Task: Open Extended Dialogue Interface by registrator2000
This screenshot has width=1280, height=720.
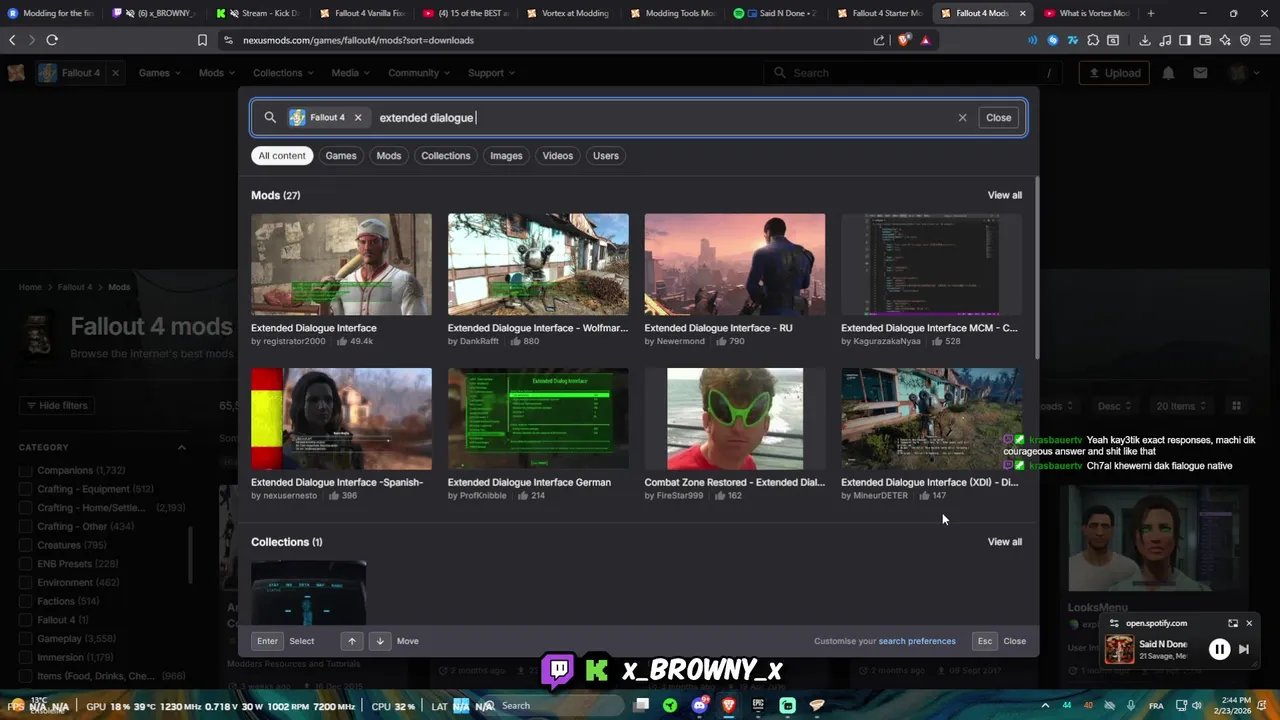Action: tap(341, 264)
